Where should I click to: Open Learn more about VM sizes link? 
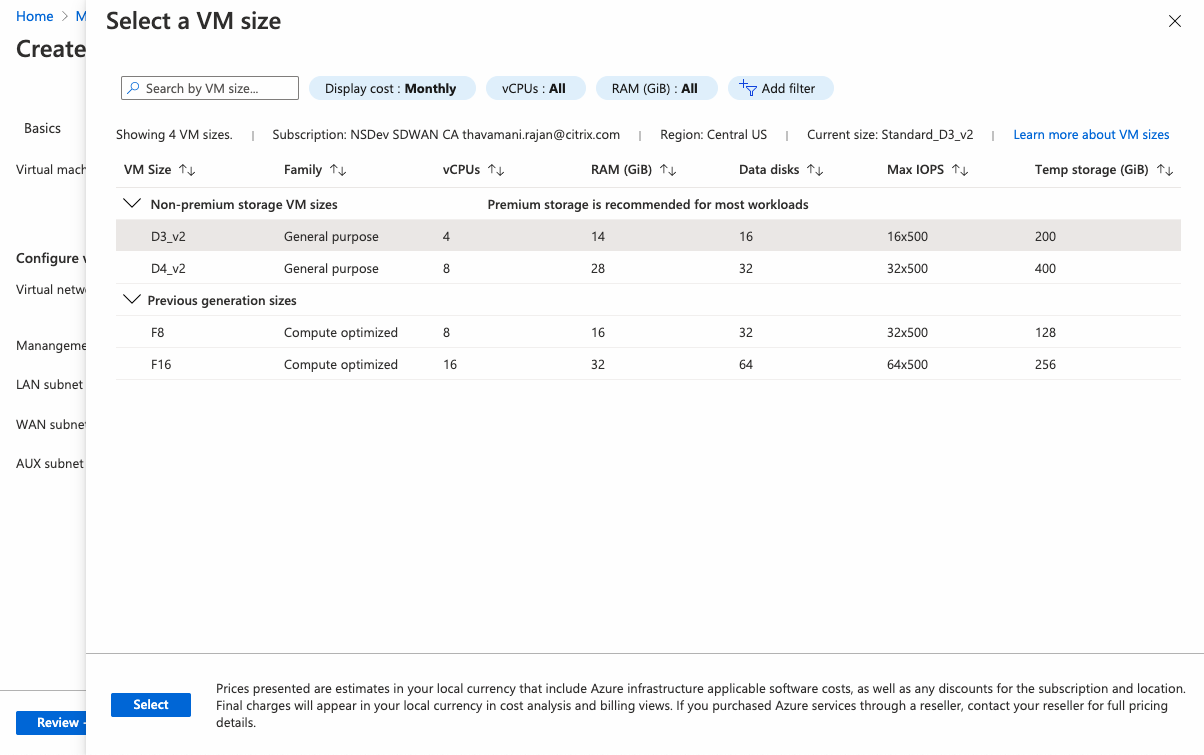[x=1091, y=134]
